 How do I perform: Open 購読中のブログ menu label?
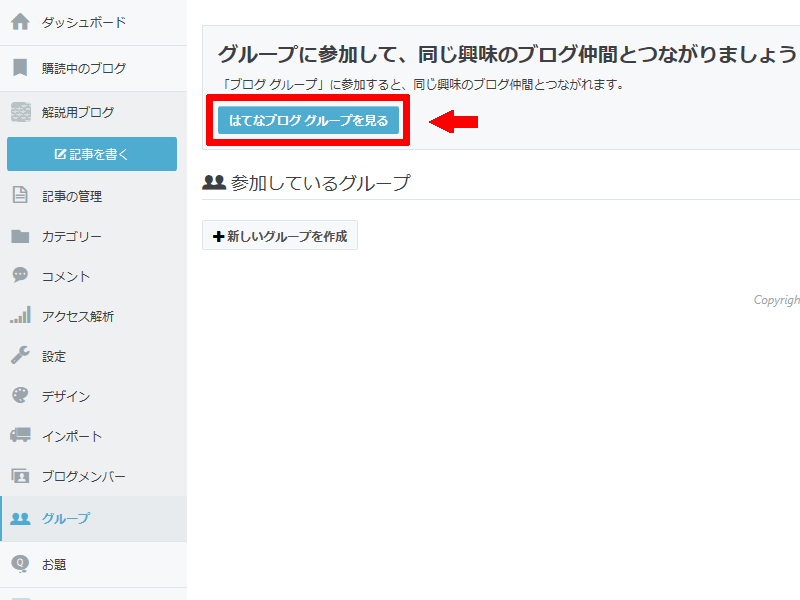(x=84, y=68)
